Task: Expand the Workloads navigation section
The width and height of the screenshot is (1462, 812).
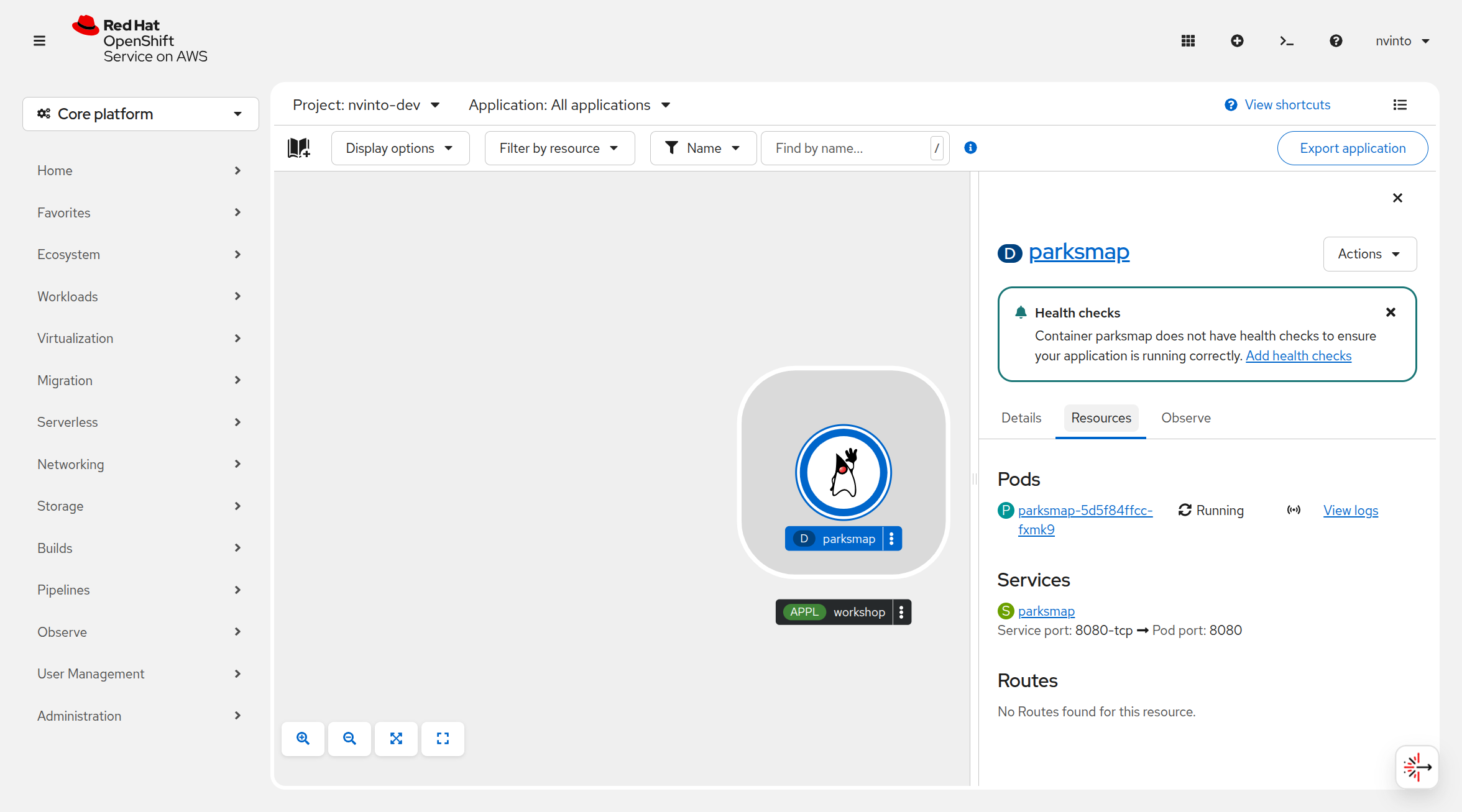Action: click(x=140, y=296)
